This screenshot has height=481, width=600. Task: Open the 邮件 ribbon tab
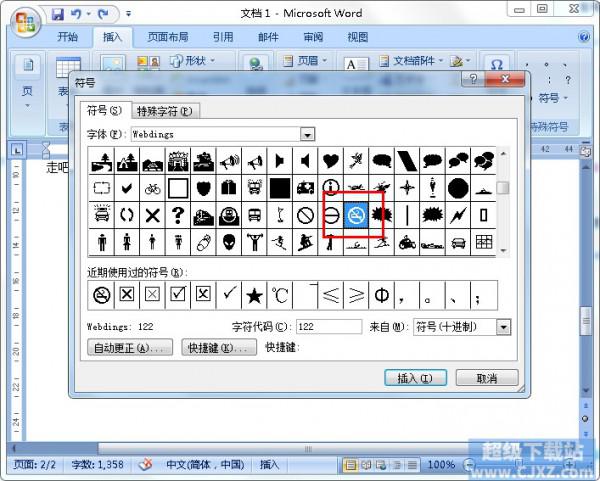(x=268, y=37)
